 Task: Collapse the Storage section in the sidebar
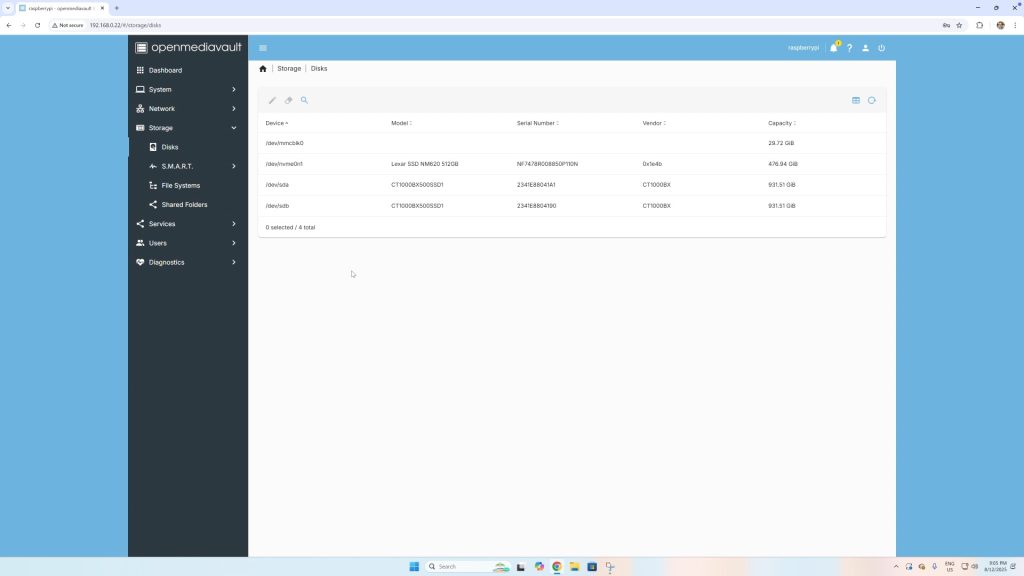pos(186,127)
